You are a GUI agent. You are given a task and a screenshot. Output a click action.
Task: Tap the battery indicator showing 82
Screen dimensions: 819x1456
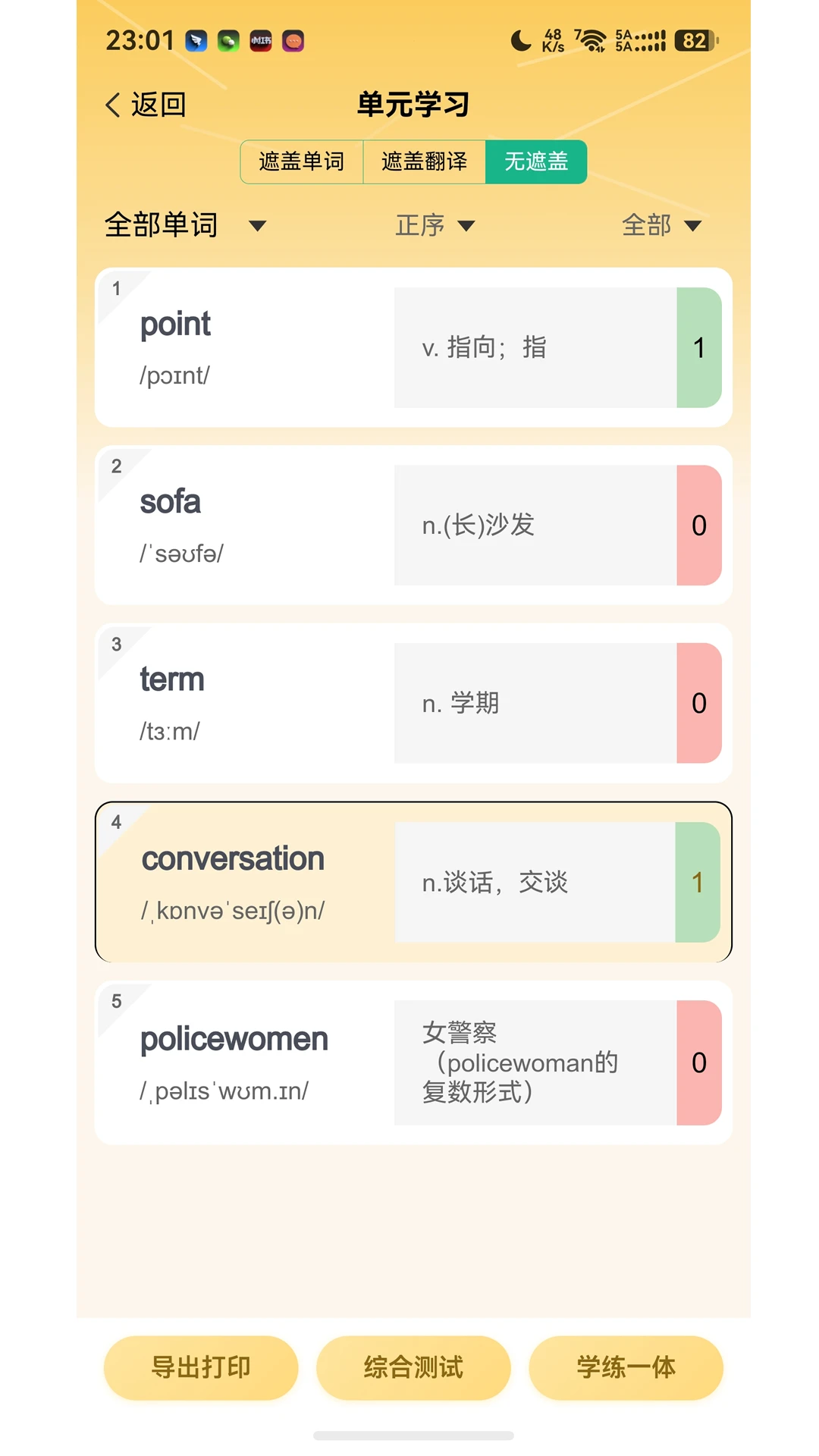point(696,40)
